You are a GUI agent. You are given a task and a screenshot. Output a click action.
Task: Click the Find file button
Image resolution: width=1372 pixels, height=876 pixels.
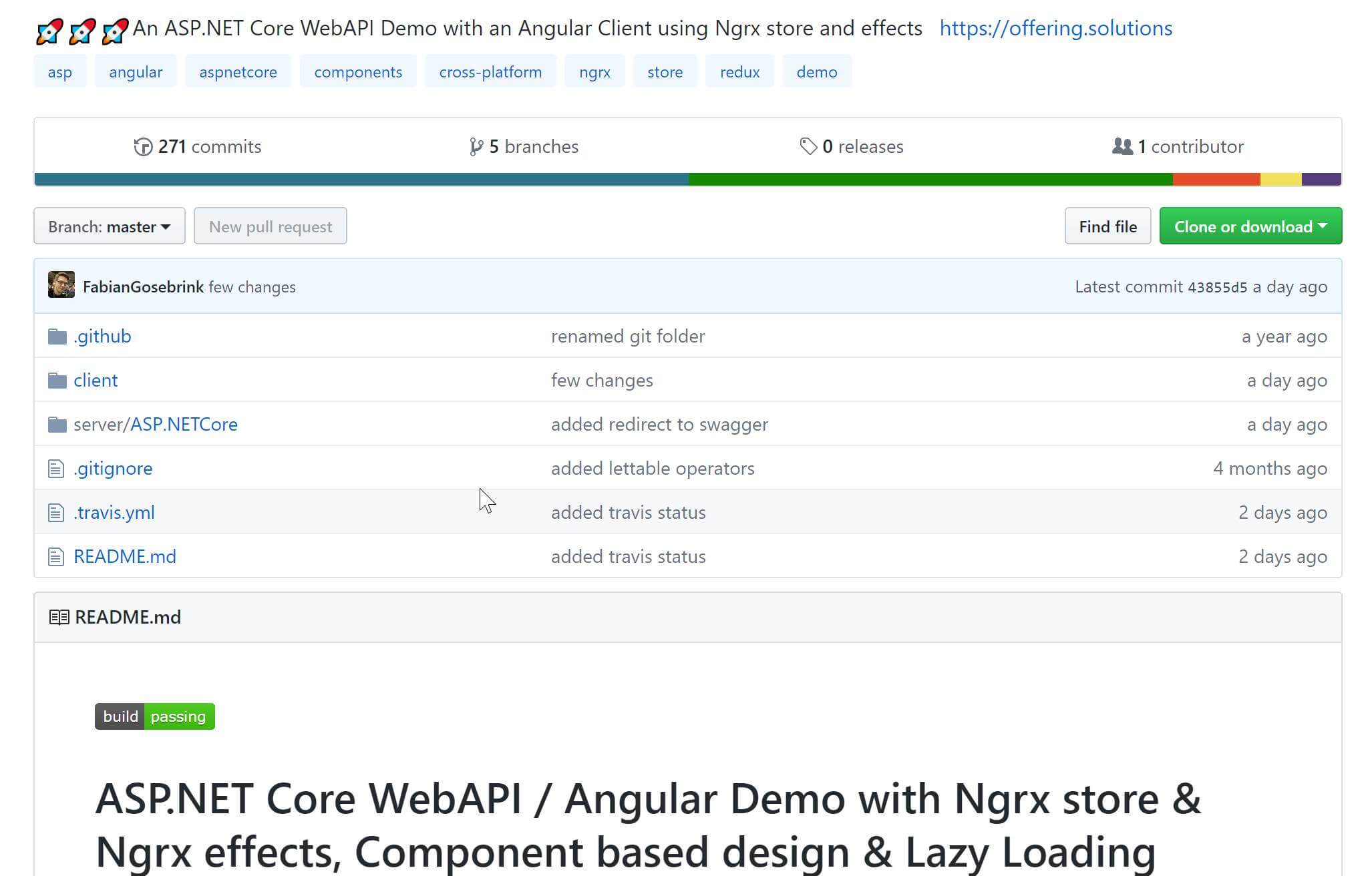(1107, 226)
